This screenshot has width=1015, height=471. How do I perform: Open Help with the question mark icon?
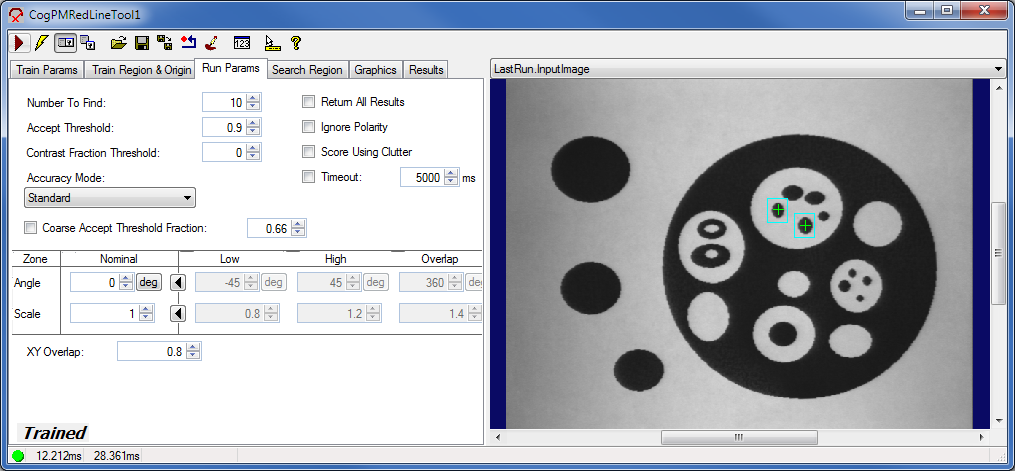tap(296, 43)
